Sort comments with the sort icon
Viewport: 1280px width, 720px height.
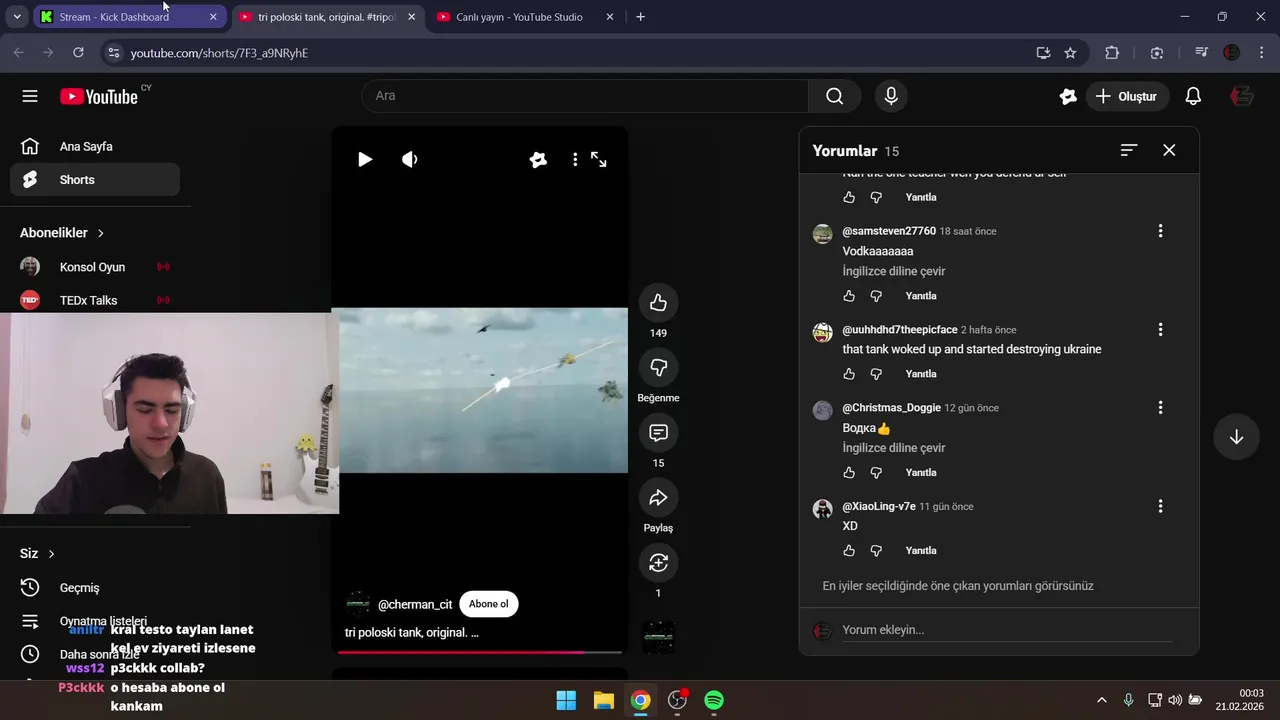[1129, 150]
